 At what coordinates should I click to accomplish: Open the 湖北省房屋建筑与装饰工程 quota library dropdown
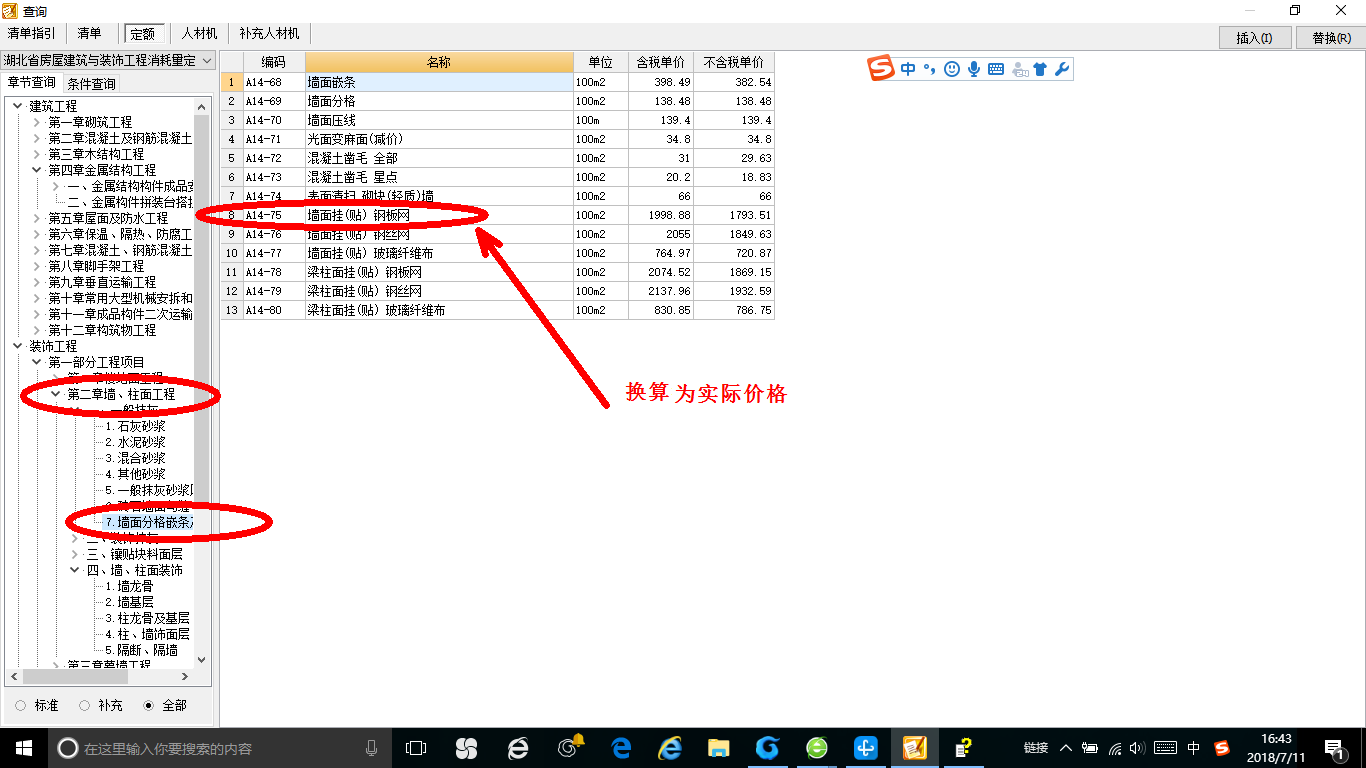[x=108, y=60]
